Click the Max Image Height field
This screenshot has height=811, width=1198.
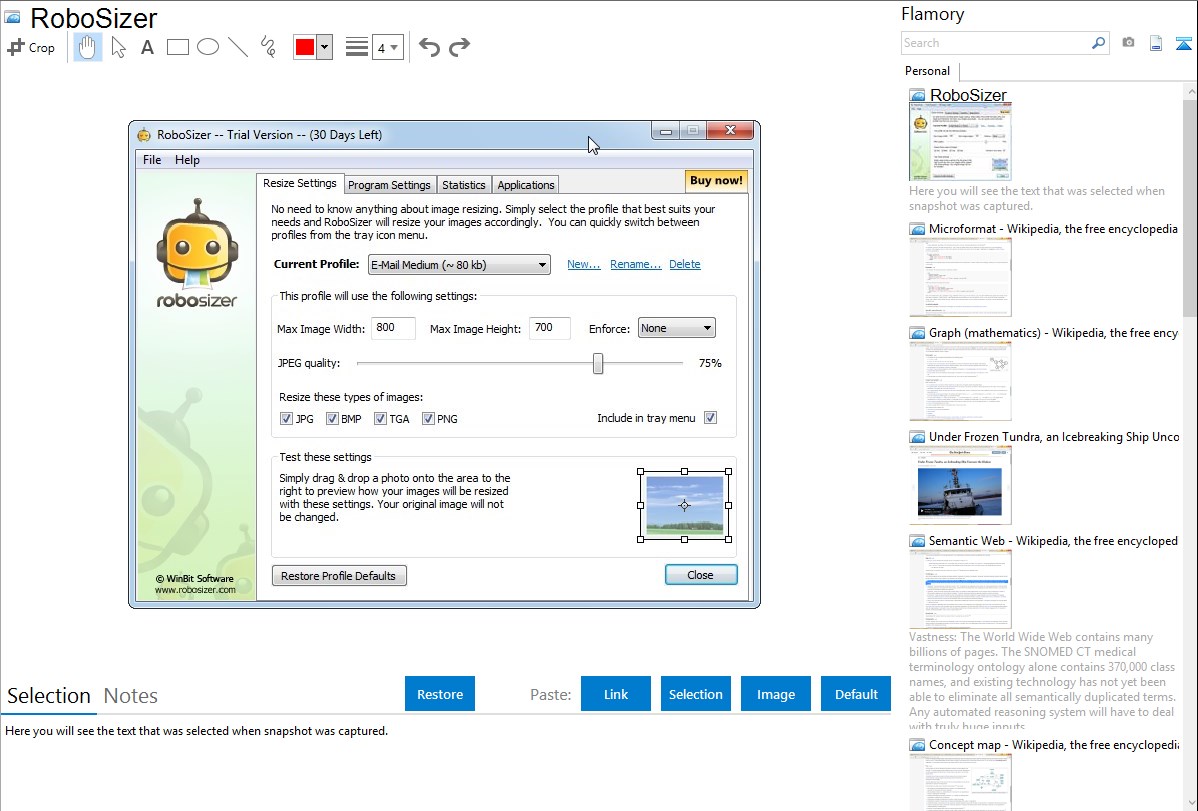[x=550, y=328]
